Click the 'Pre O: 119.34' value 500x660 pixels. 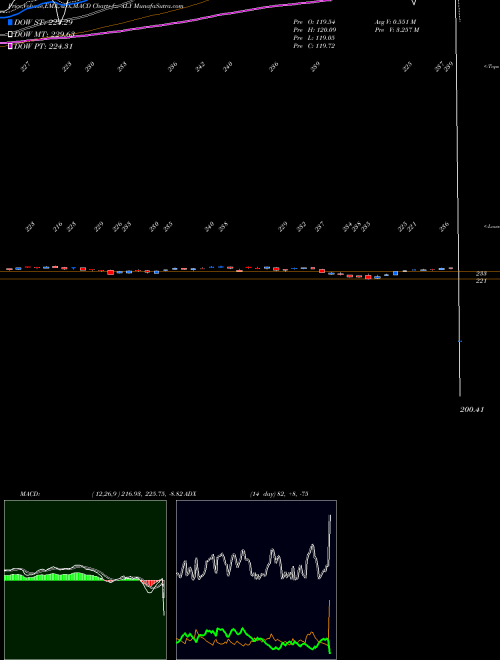tap(314, 21)
